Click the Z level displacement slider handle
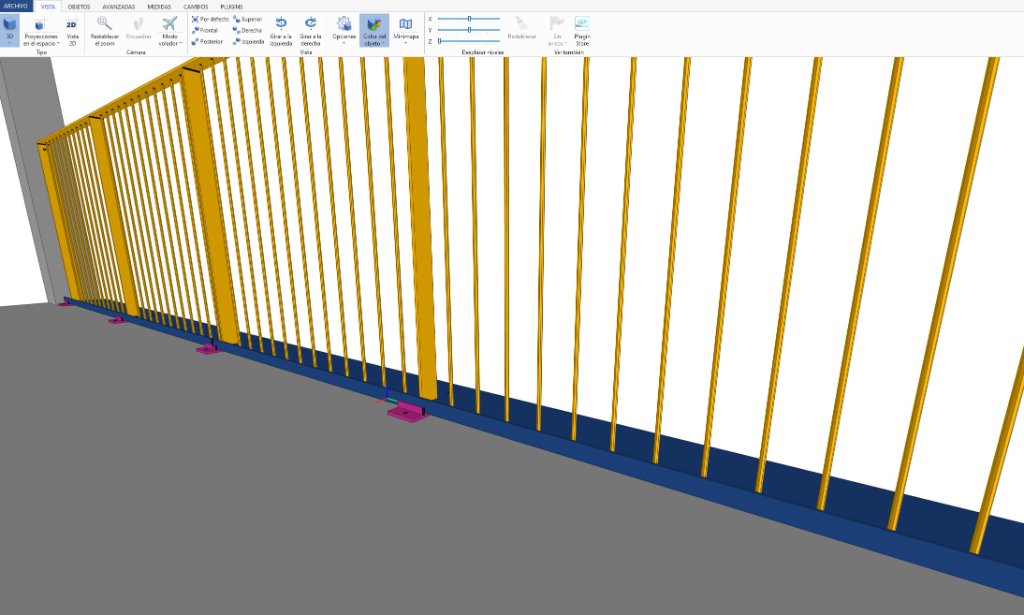 (440, 41)
